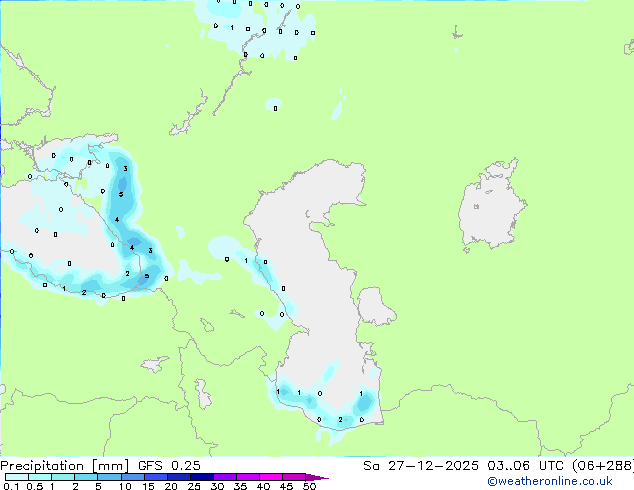
Task: Click the '30' legend scale label
Action: 217,486
